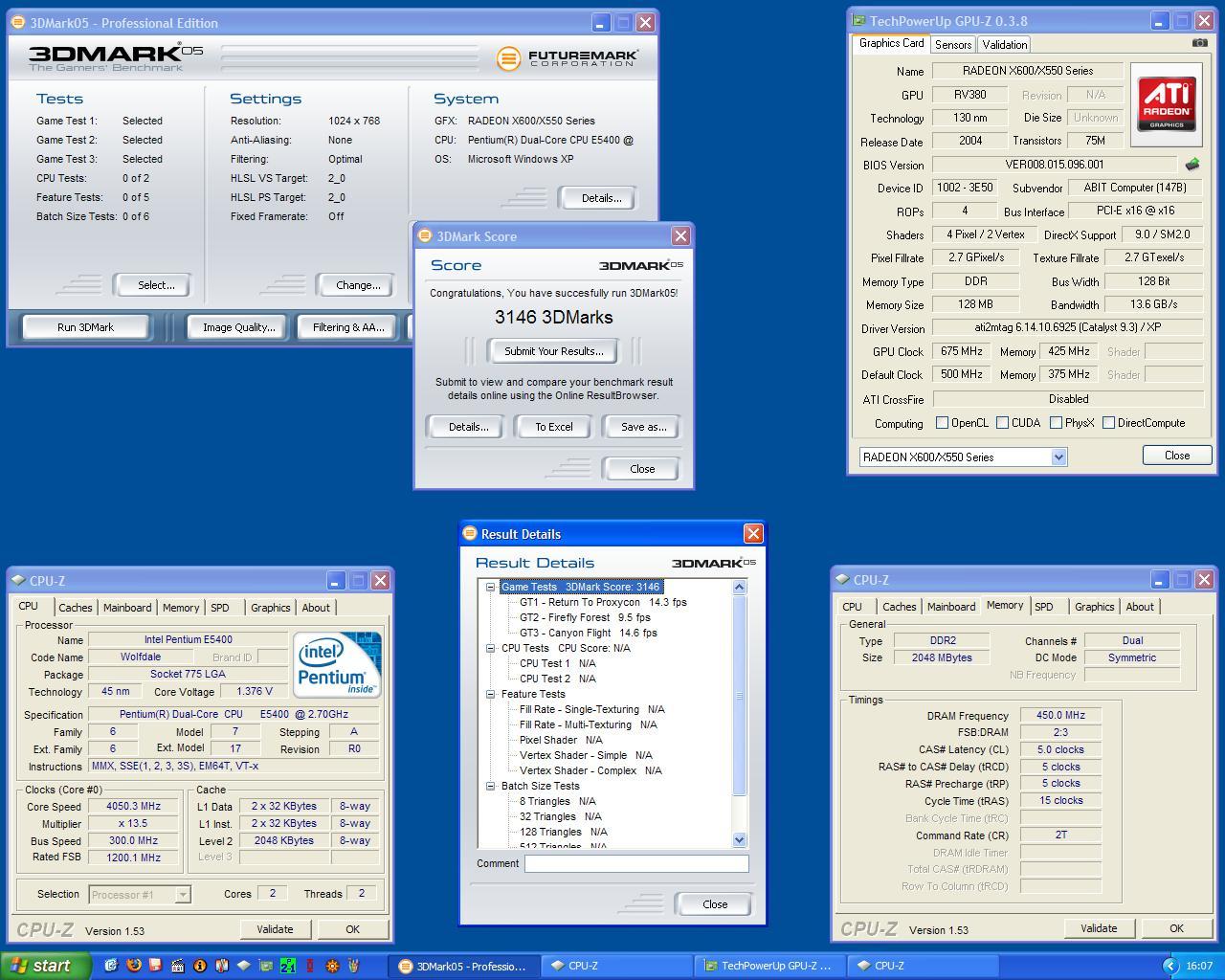Image resolution: width=1225 pixels, height=980 pixels.
Task: Enable the CUDA checkbox in GPU-Z
Action: point(1002,422)
